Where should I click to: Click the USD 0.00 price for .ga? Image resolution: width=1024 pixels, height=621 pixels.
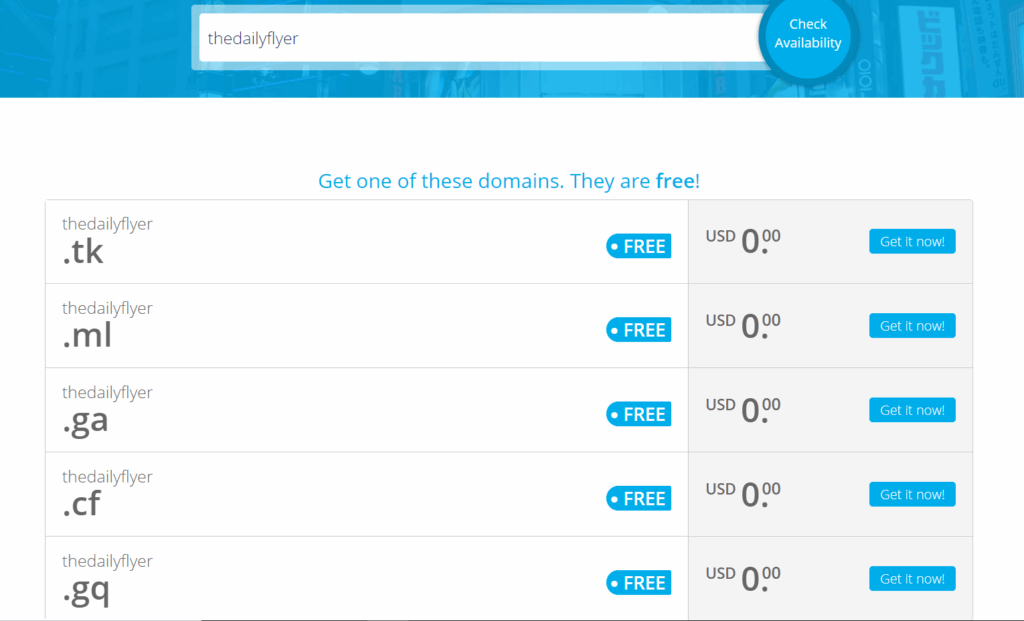(x=743, y=409)
